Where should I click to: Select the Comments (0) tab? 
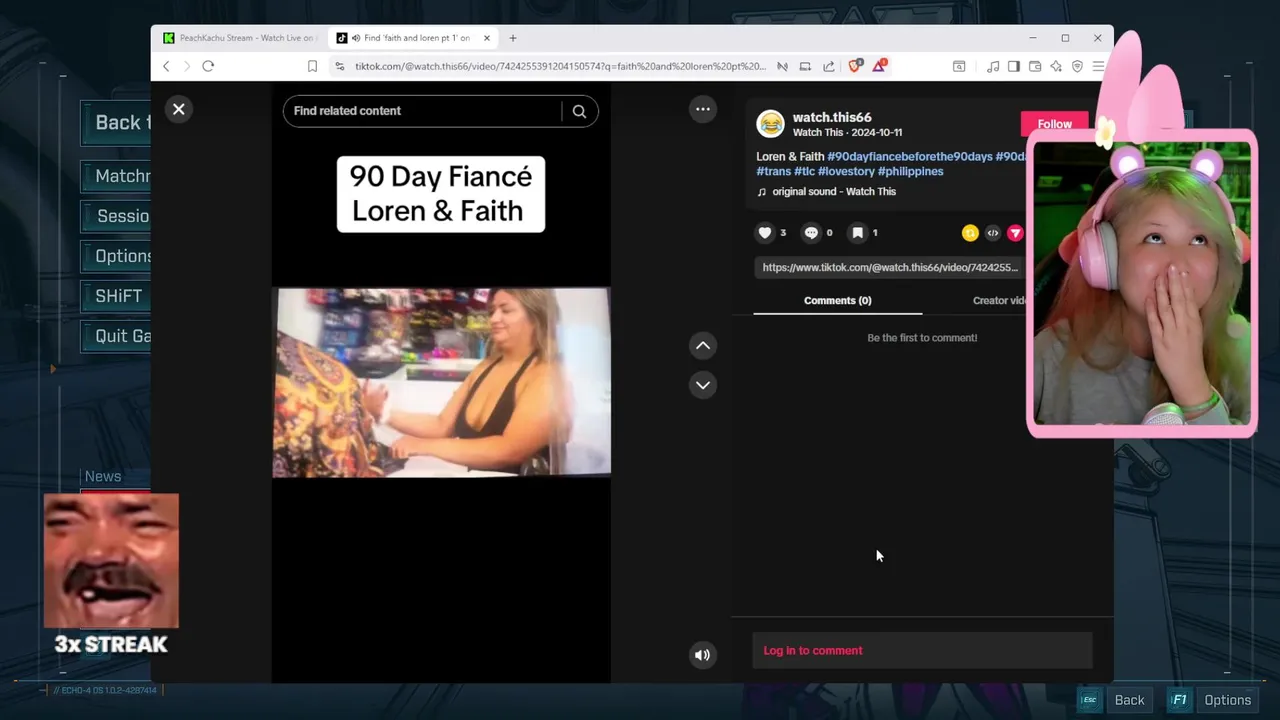[838, 301]
